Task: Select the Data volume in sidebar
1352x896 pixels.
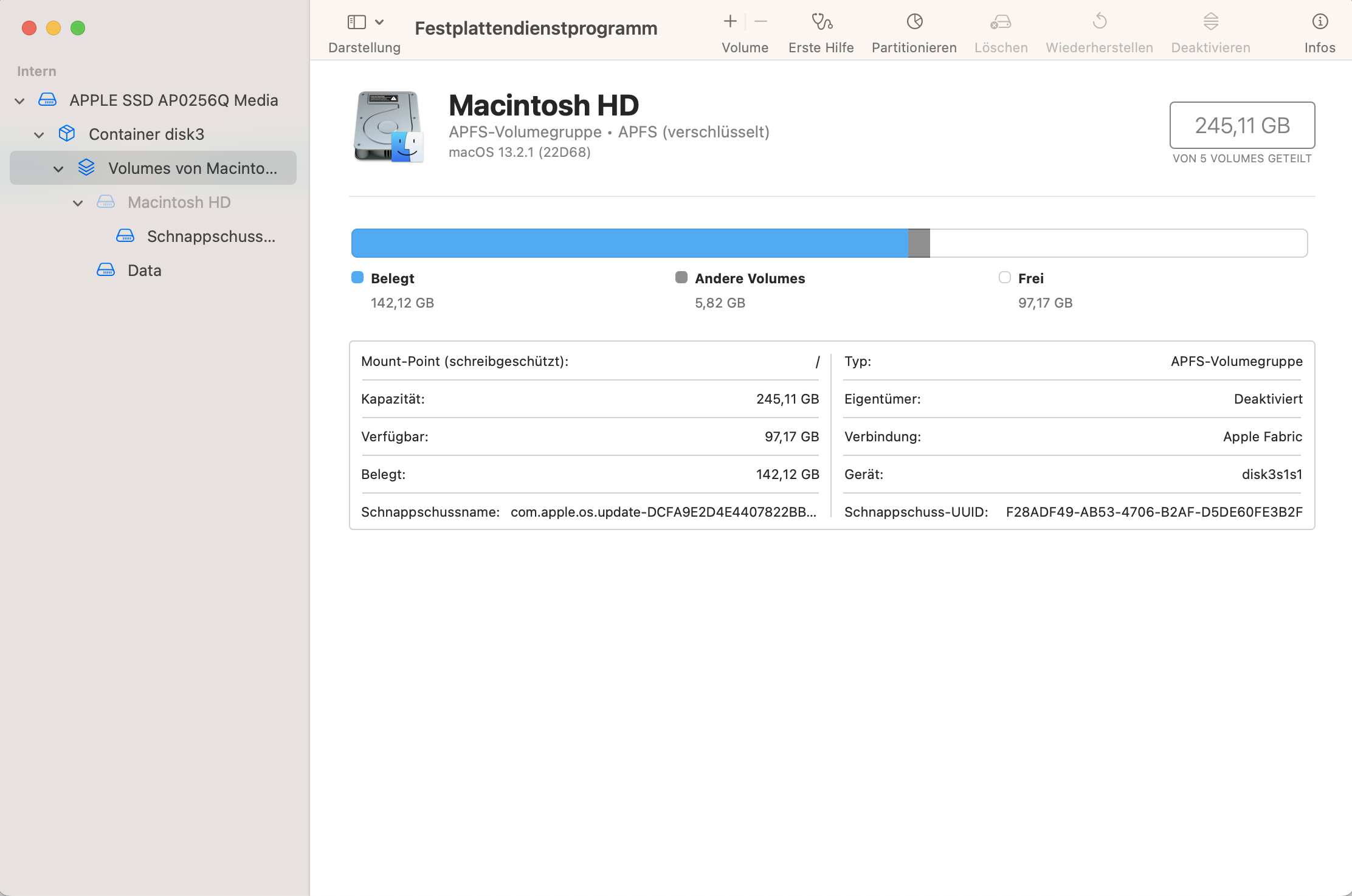Action: [x=144, y=271]
